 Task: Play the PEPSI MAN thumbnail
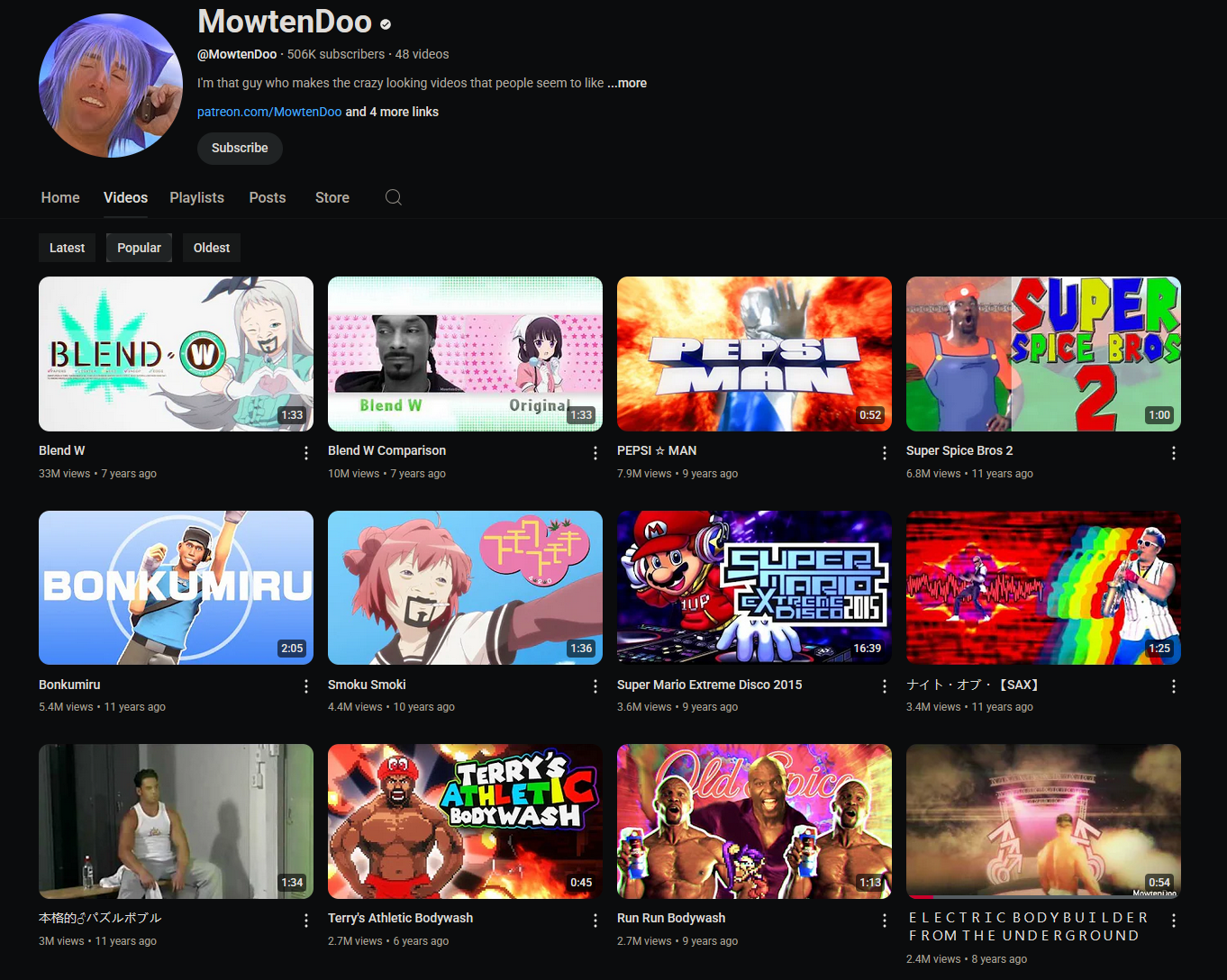click(754, 354)
